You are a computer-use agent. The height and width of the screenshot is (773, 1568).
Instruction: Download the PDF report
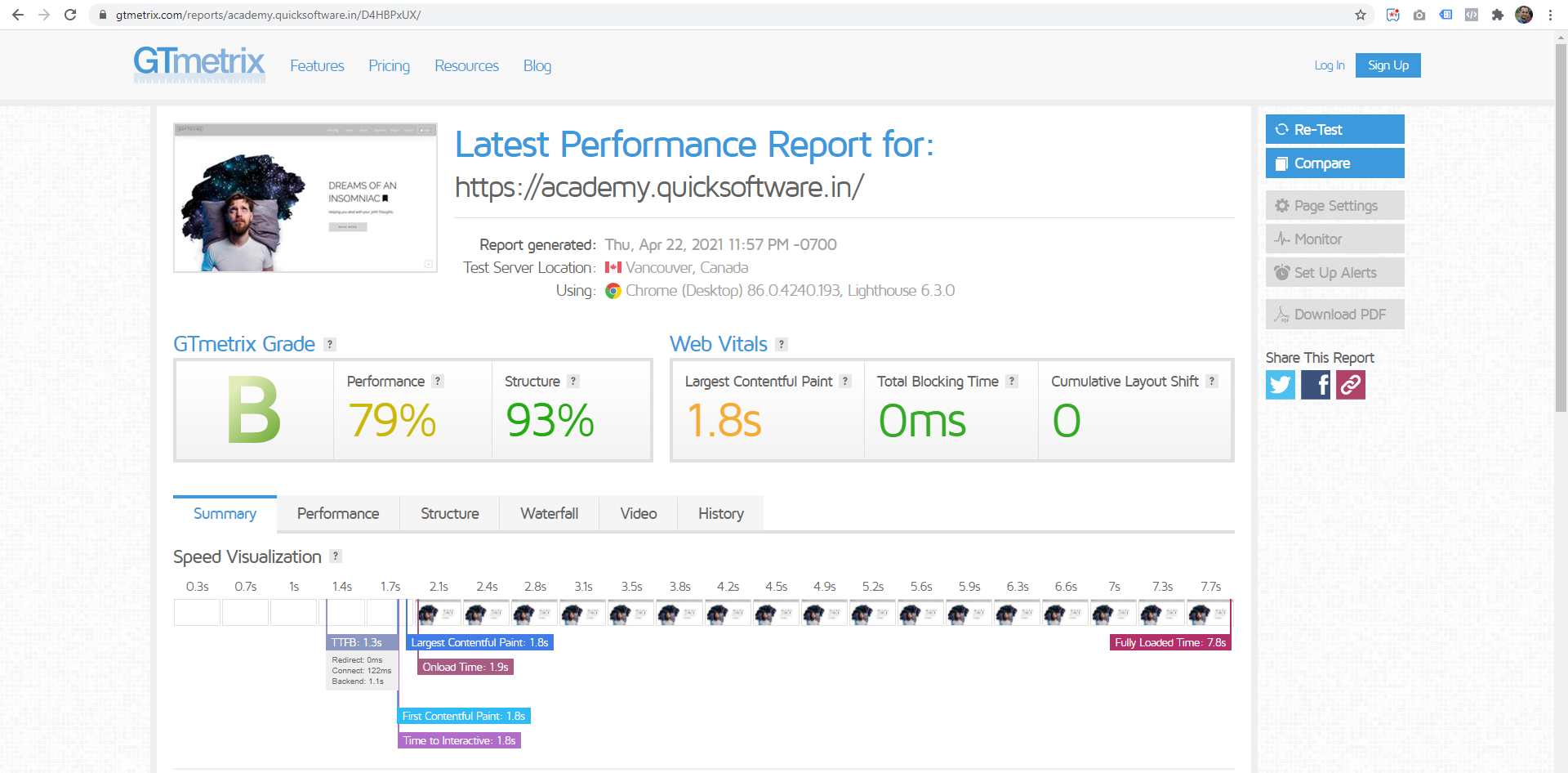1335,314
